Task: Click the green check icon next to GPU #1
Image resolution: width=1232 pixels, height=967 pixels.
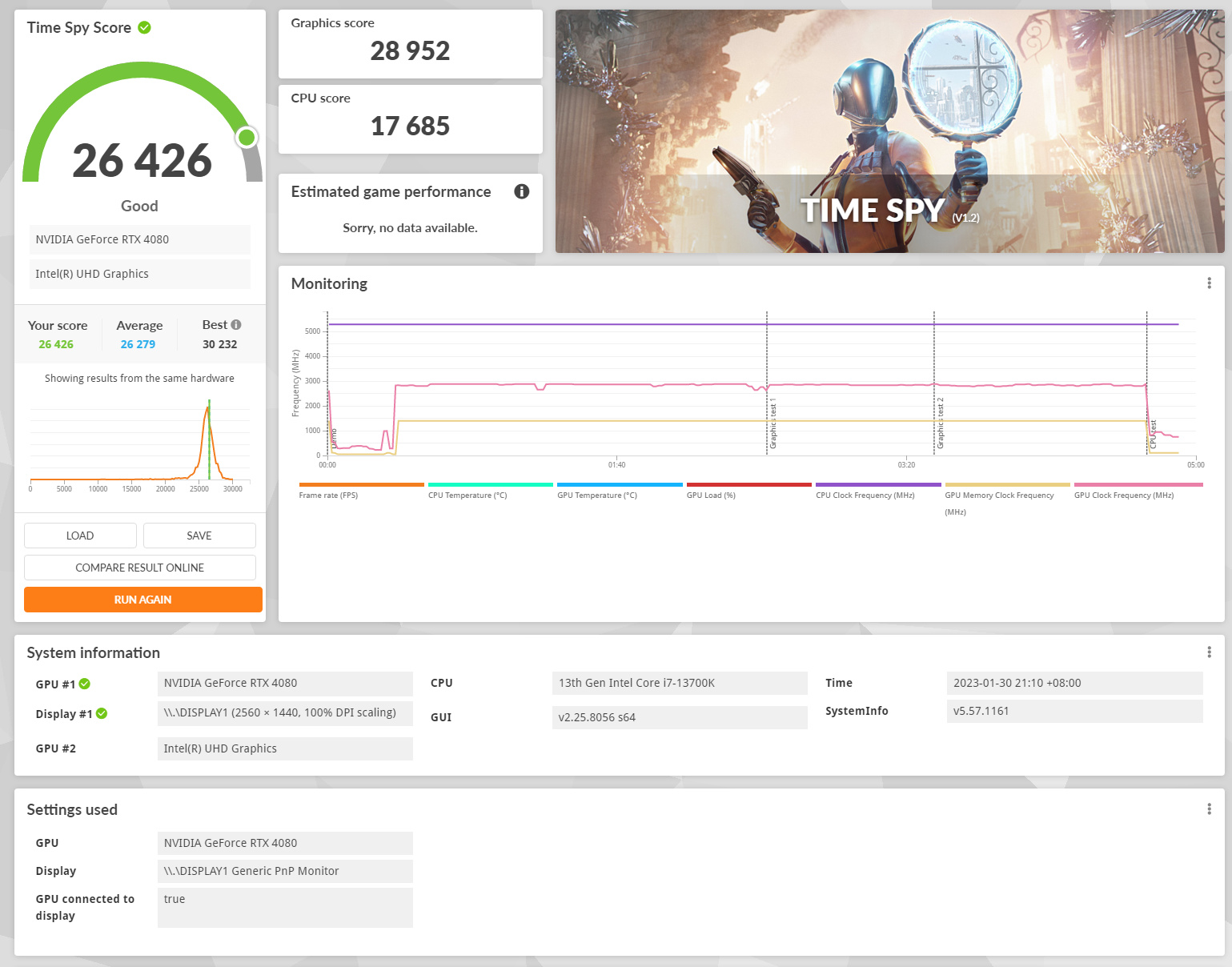Action: [x=85, y=684]
